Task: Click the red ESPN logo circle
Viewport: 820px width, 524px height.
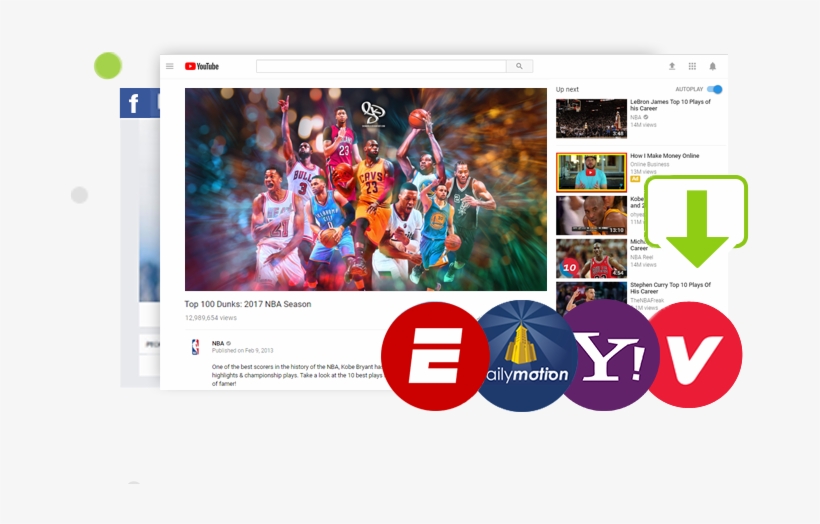Action: pyautogui.click(x=434, y=356)
